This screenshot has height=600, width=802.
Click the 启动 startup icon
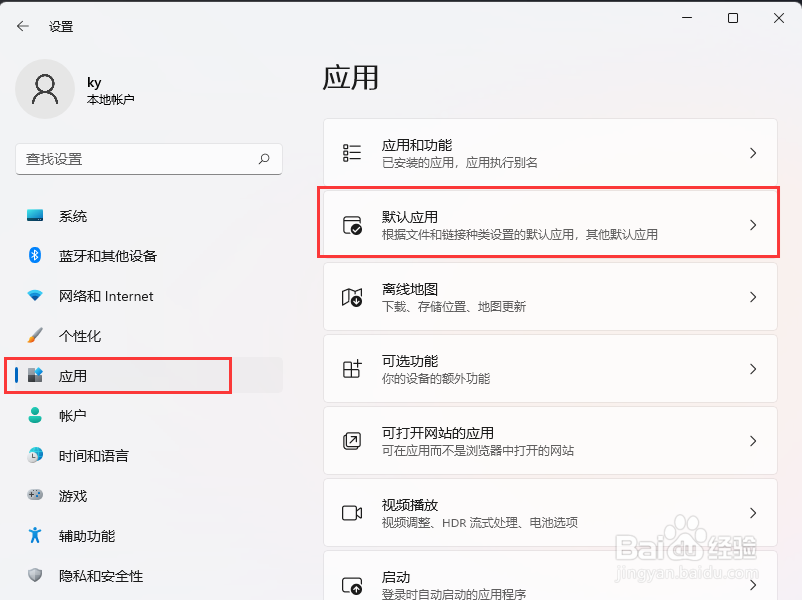click(x=352, y=586)
